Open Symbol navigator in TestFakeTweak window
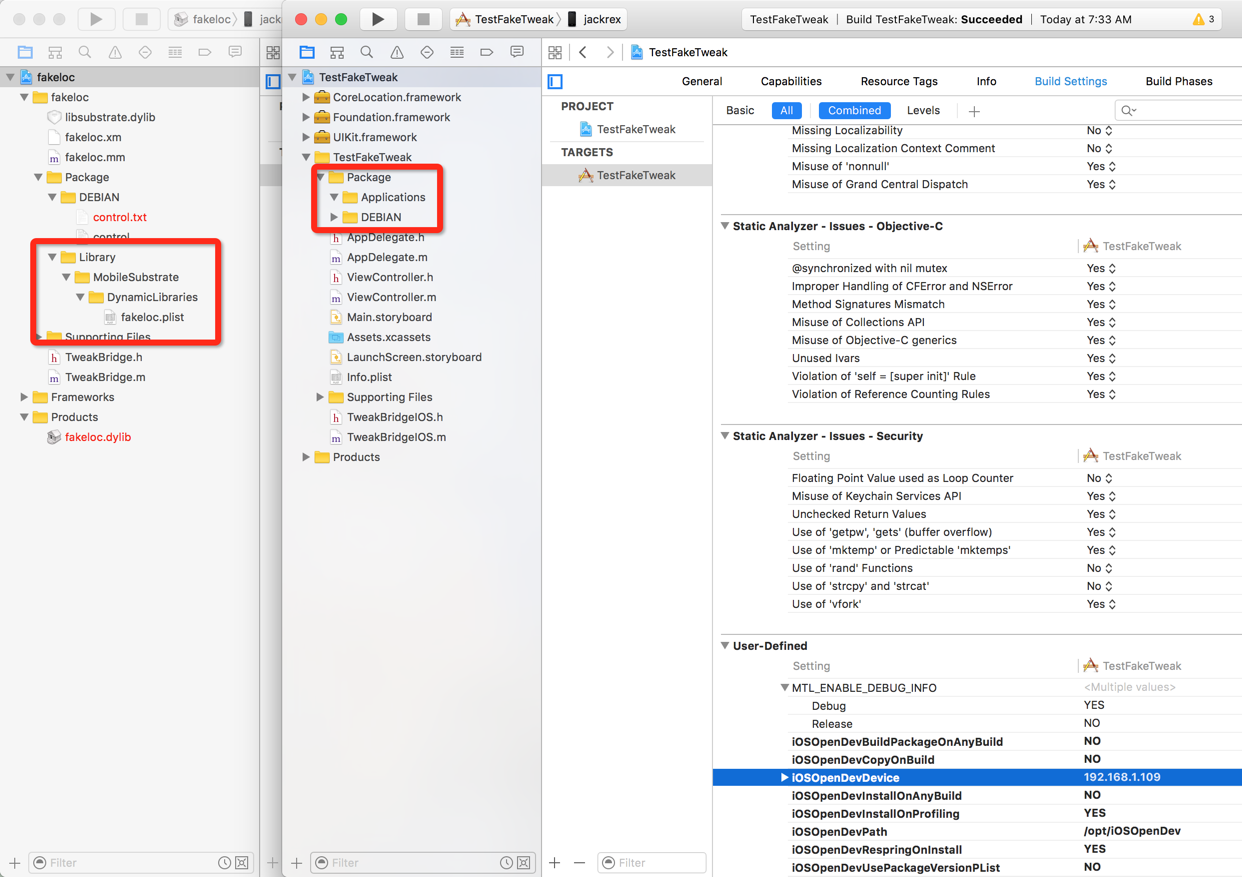This screenshot has width=1242, height=877. (337, 52)
